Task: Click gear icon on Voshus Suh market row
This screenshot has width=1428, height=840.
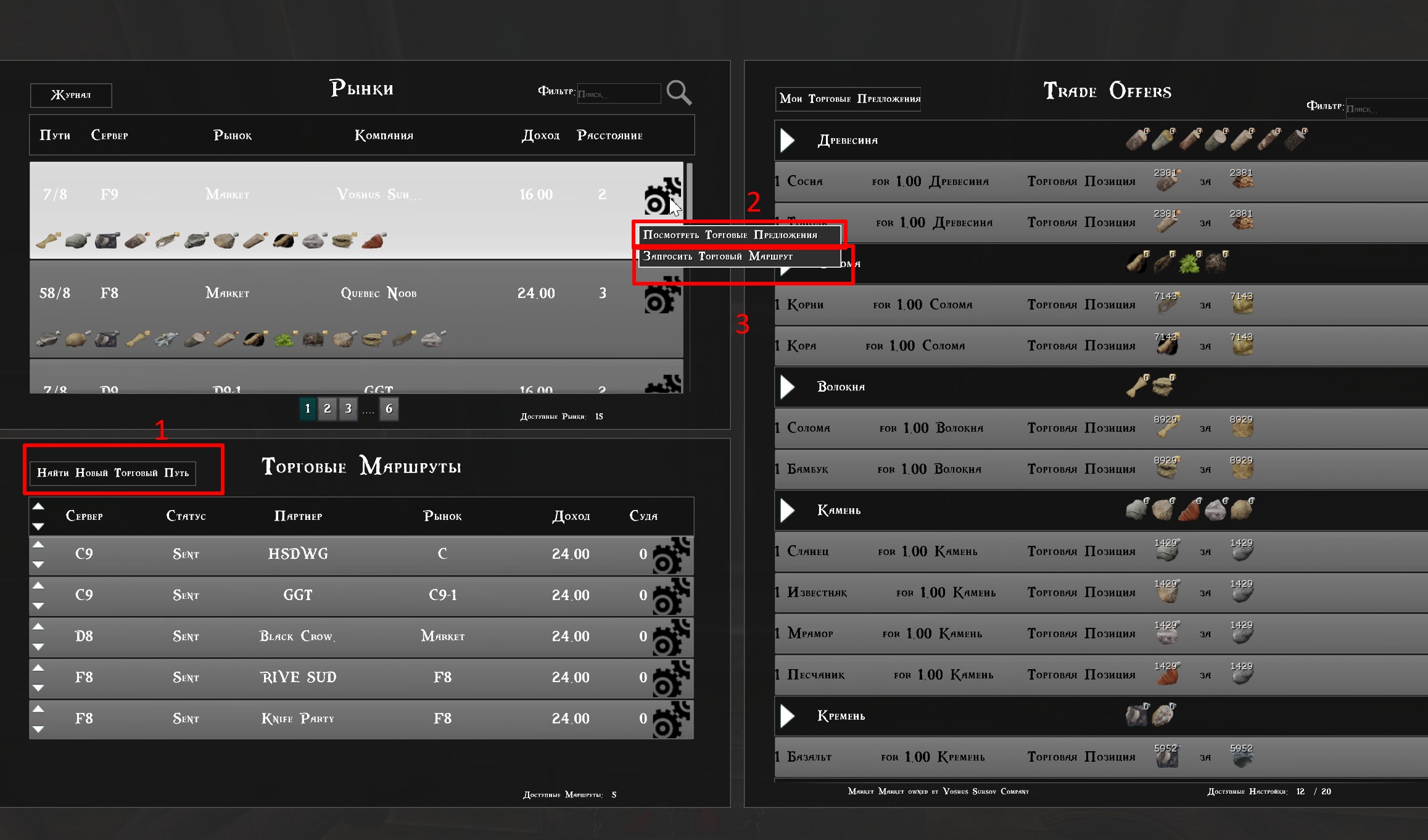Action: [661, 196]
